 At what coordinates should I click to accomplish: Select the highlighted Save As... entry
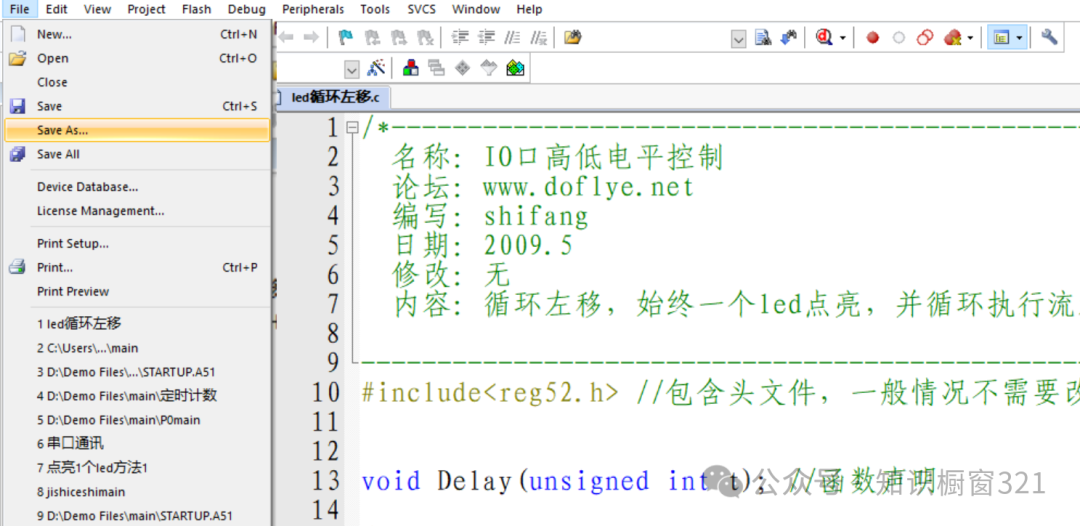137,130
